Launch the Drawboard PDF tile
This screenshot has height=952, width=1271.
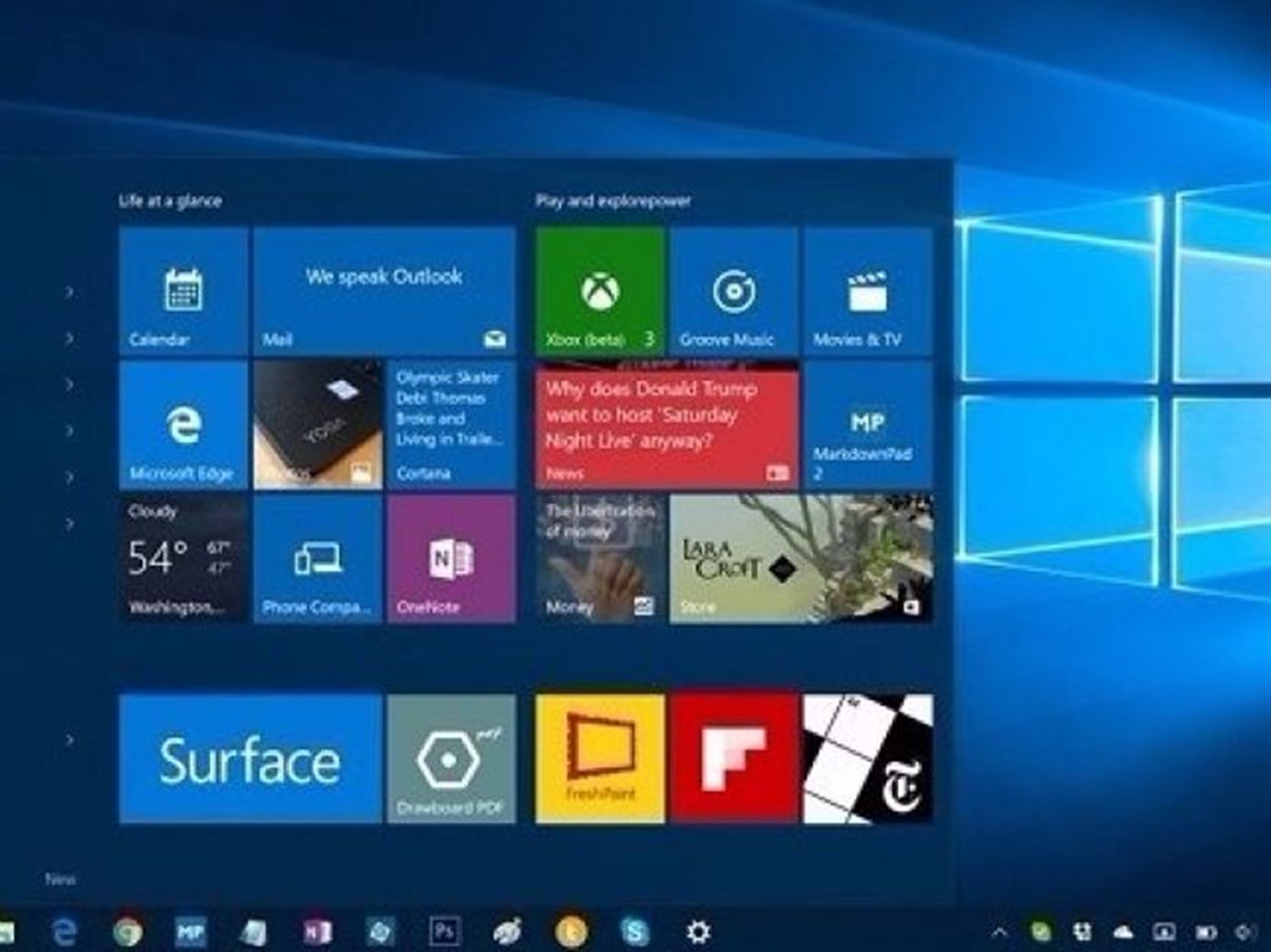451,759
